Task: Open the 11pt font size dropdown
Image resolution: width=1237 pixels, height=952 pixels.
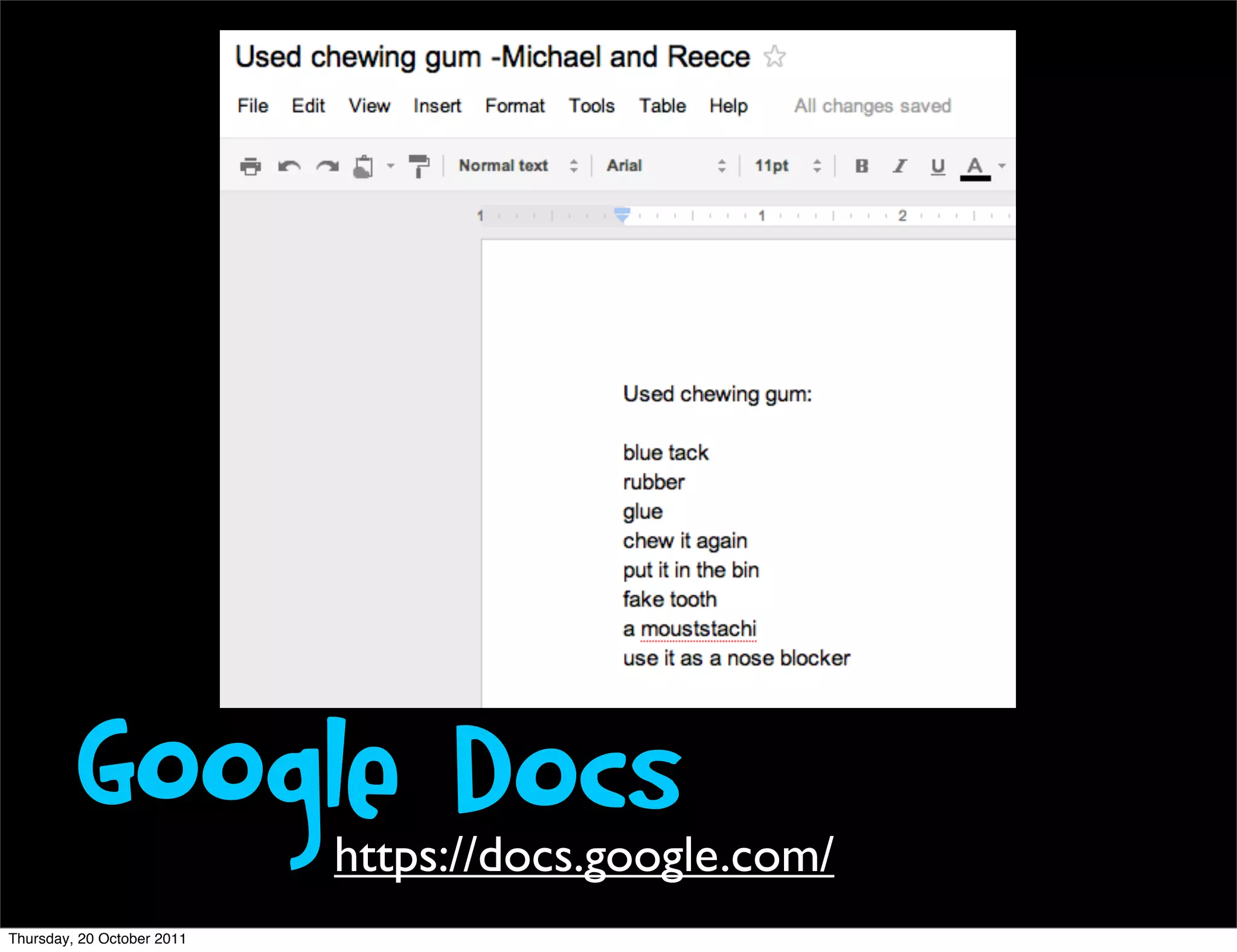Action: (788, 166)
